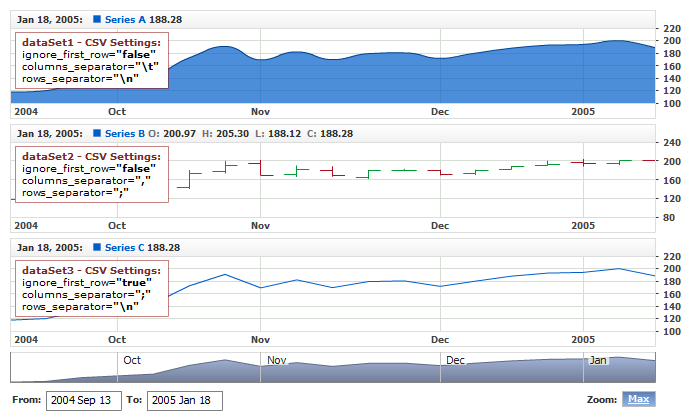Click the Jan label in the scroller
Screen dimensions: 700x420
(x=598, y=360)
